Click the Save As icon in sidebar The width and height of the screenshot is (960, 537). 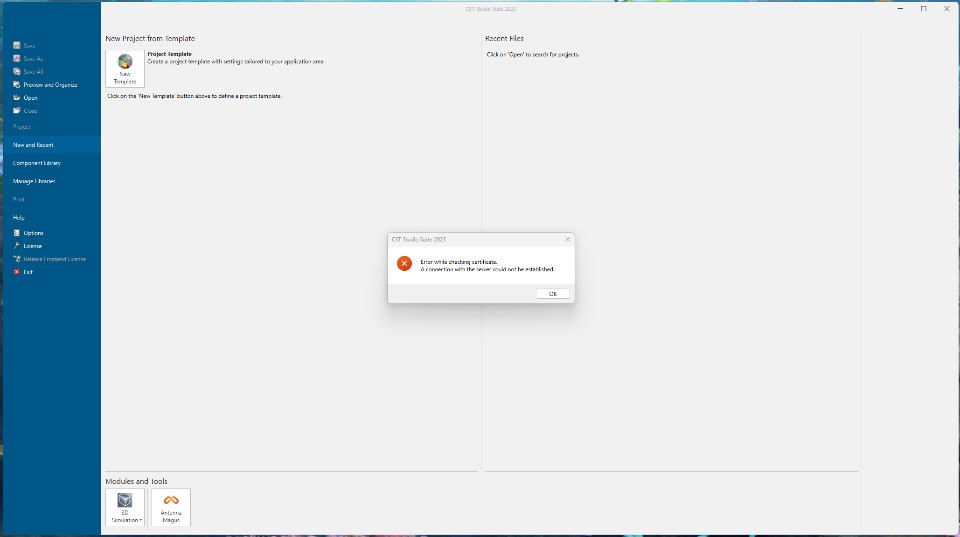17,59
